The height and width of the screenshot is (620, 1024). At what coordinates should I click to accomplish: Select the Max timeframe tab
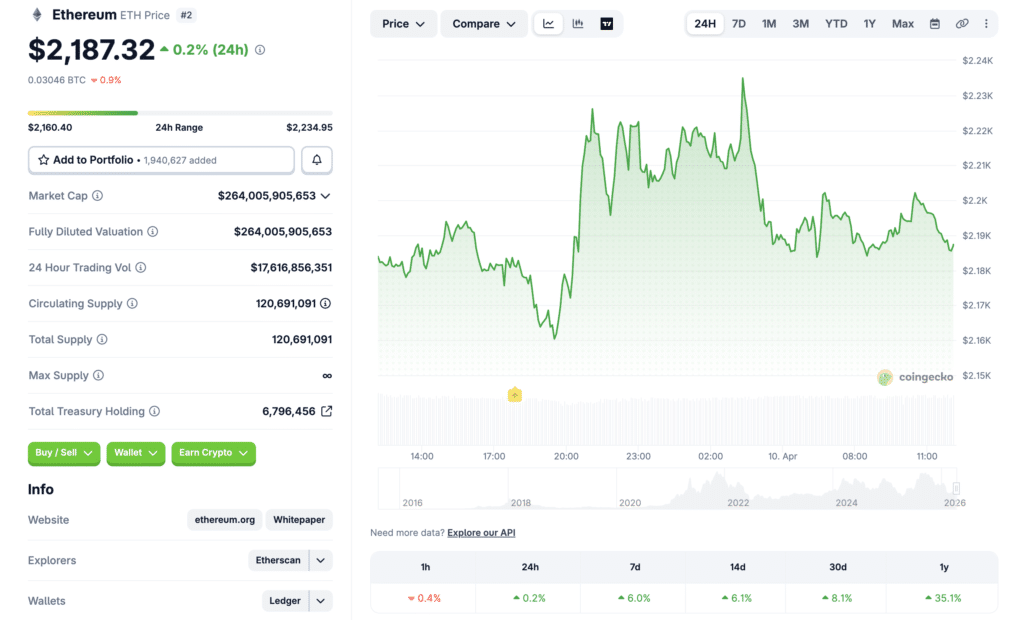pos(903,23)
